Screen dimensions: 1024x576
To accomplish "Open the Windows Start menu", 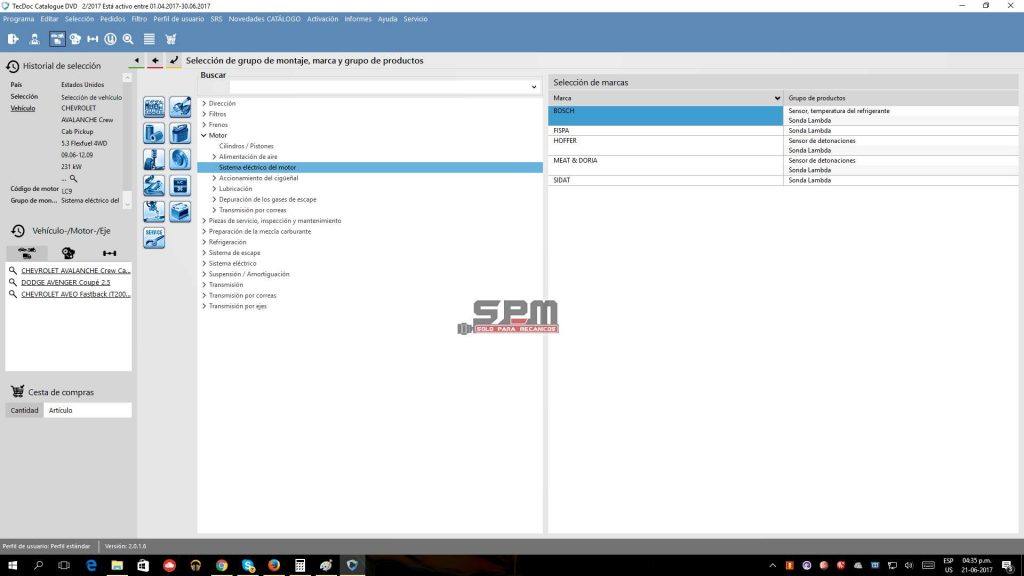I will pos(12,566).
